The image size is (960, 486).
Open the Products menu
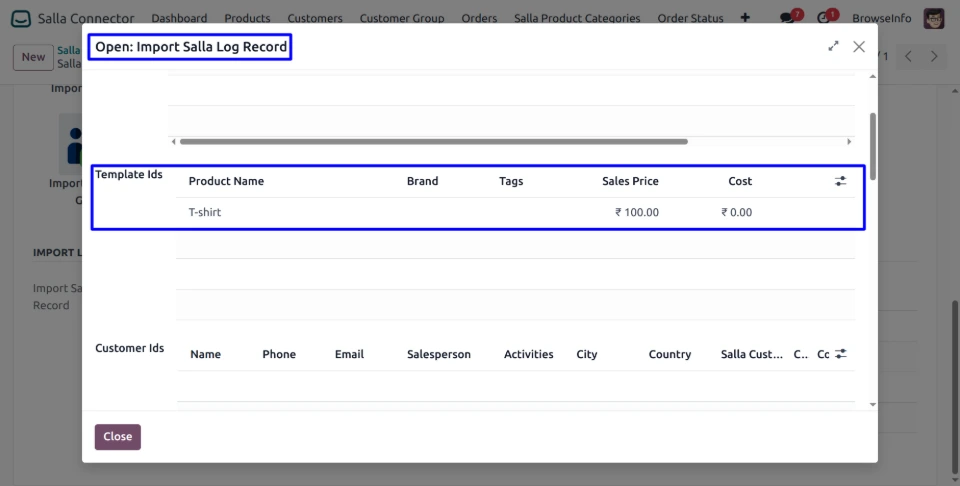tap(247, 18)
